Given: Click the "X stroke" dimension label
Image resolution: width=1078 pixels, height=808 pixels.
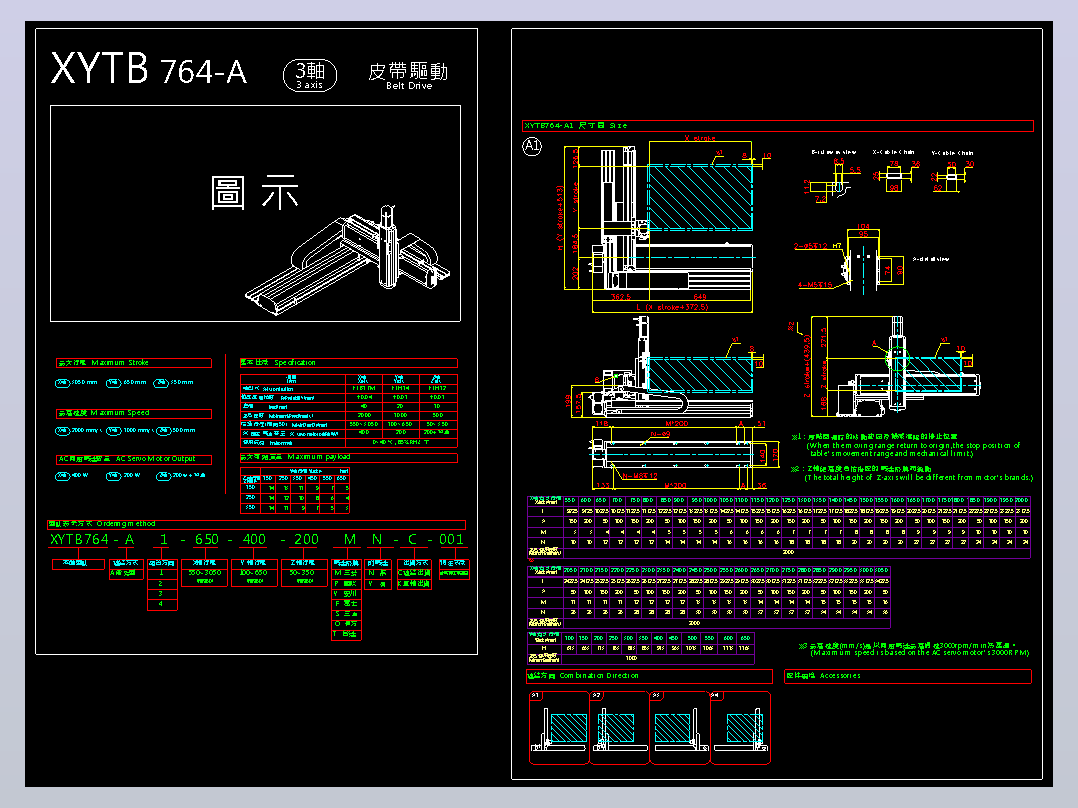Looking at the screenshot, I should pyautogui.click(x=700, y=139).
